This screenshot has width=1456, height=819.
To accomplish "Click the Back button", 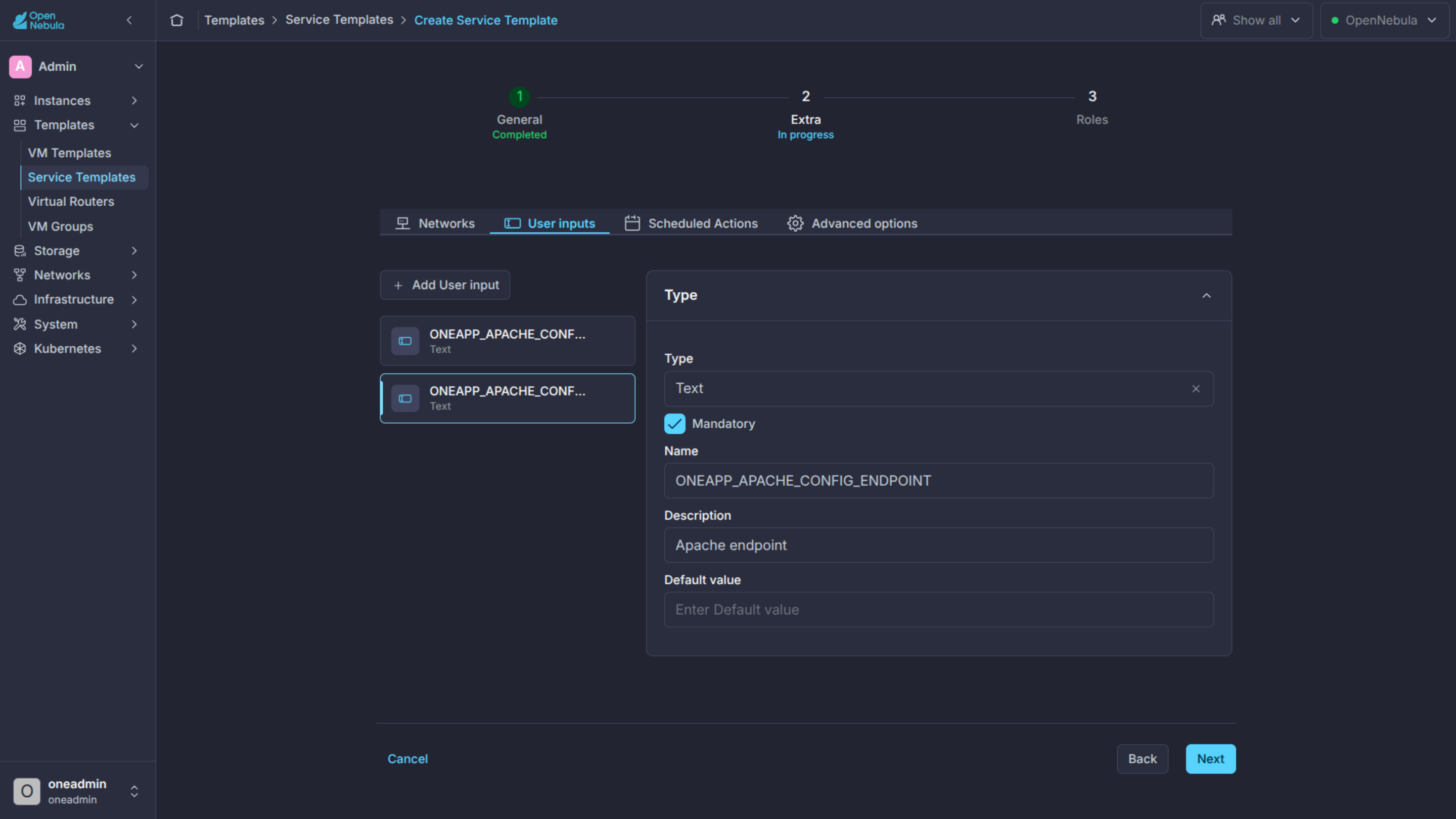I will click(1143, 759).
